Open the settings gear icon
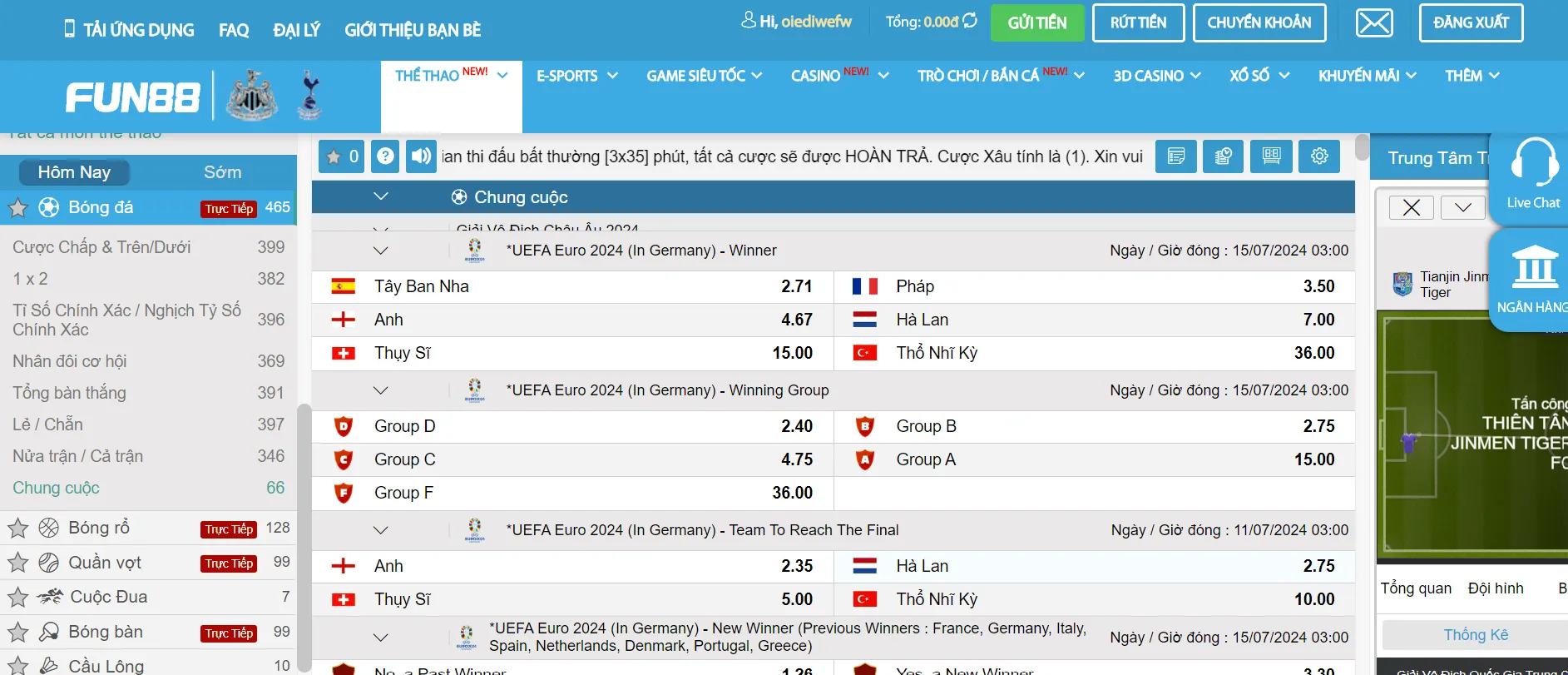 coord(1319,156)
